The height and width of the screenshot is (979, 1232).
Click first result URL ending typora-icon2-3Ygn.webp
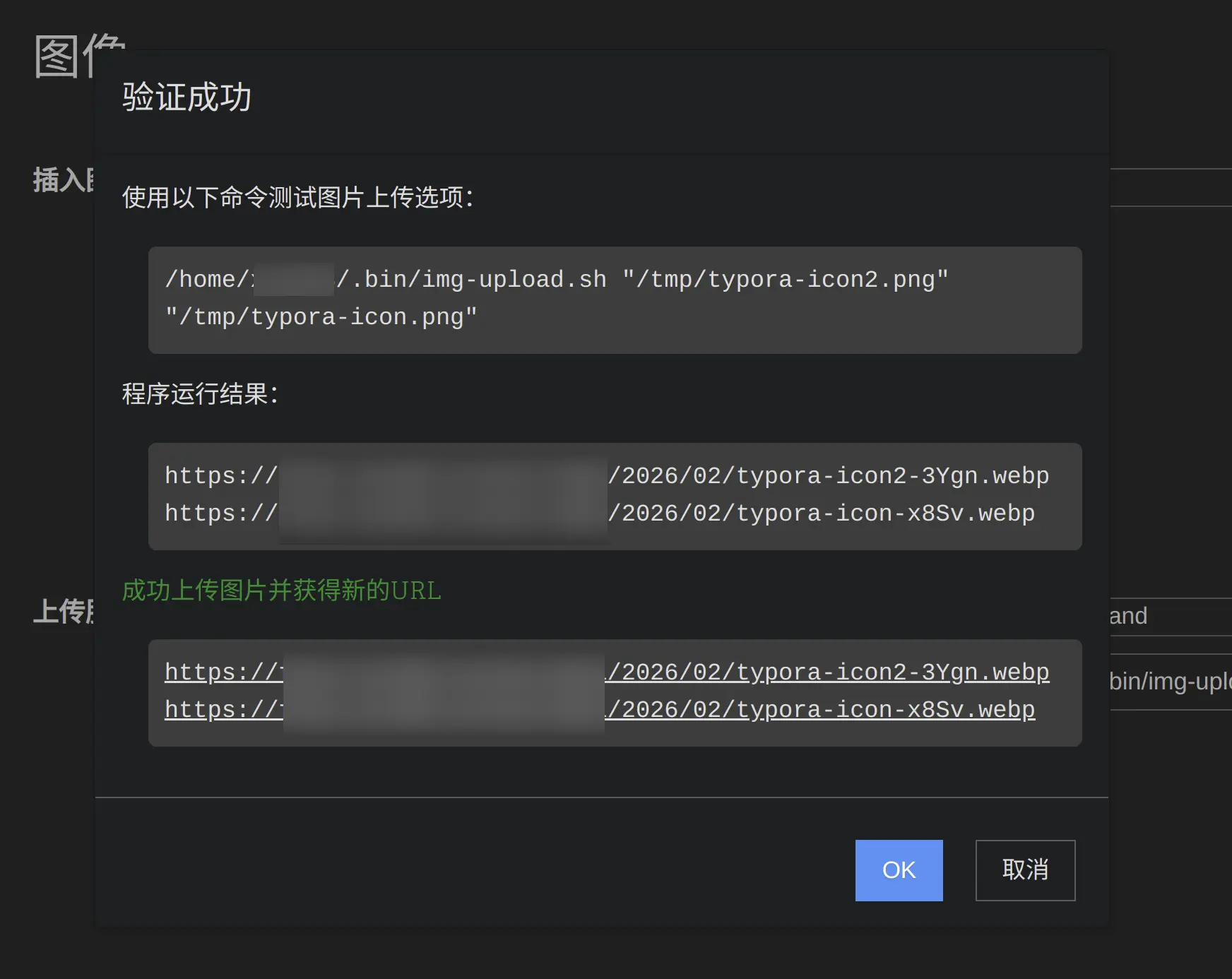(x=828, y=476)
